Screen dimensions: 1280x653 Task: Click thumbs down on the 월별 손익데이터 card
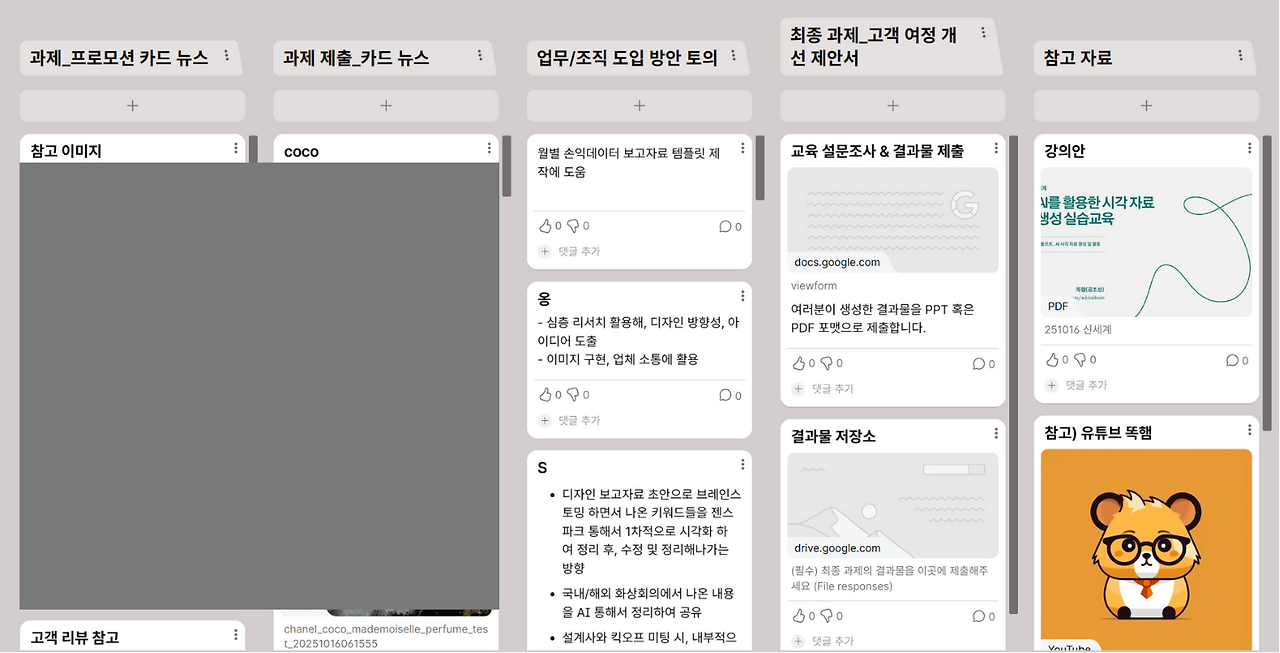click(x=572, y=225)
